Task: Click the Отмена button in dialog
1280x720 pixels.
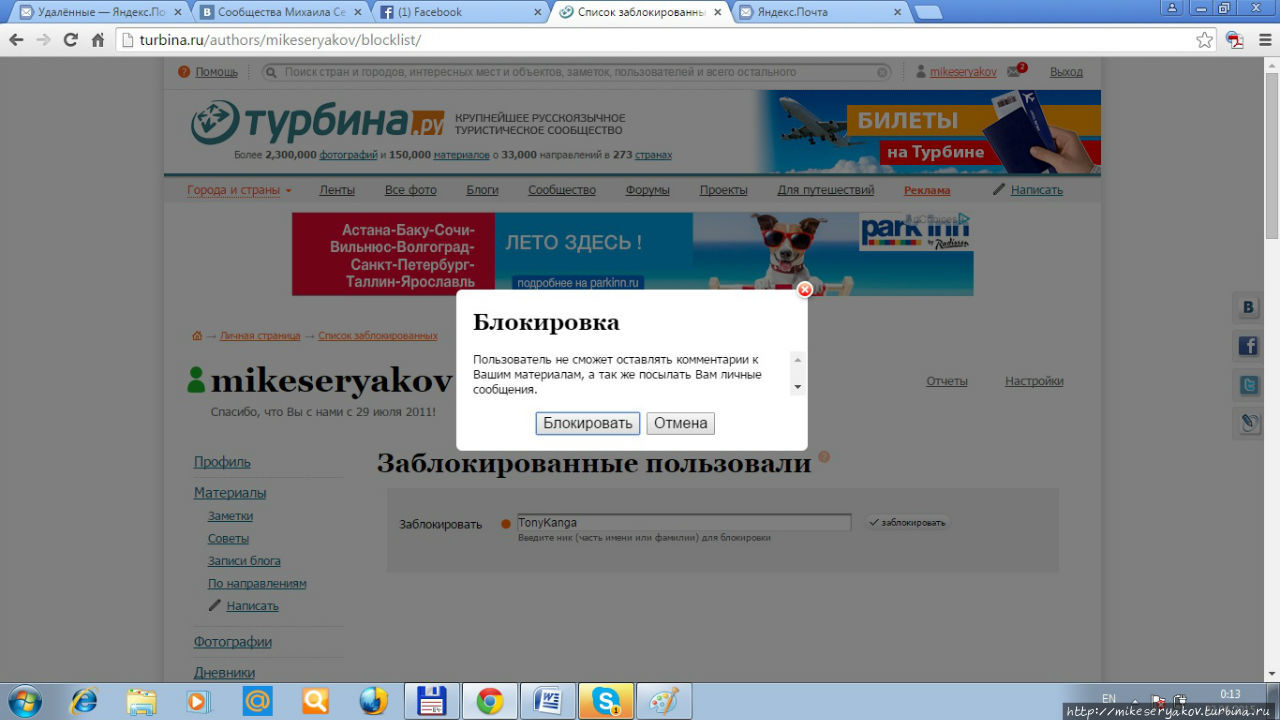Action: pyautogui.click(x=681, y=423)
